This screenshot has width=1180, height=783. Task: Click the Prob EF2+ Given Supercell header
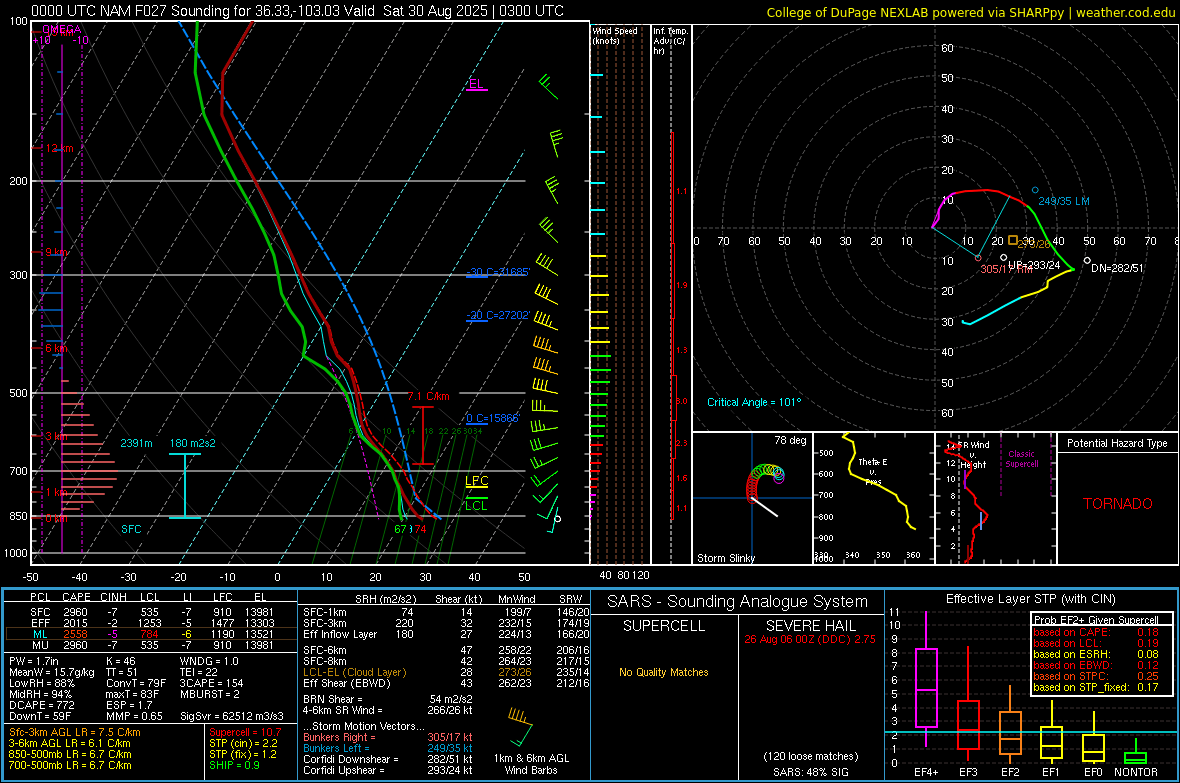[x=1096, y=620]
